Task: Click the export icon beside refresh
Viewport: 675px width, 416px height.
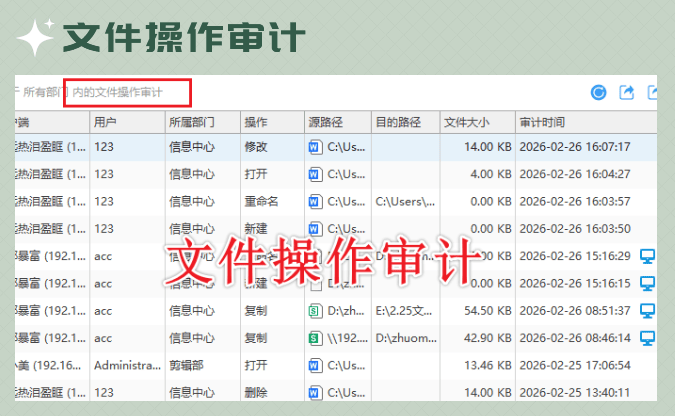Action: 626,92
